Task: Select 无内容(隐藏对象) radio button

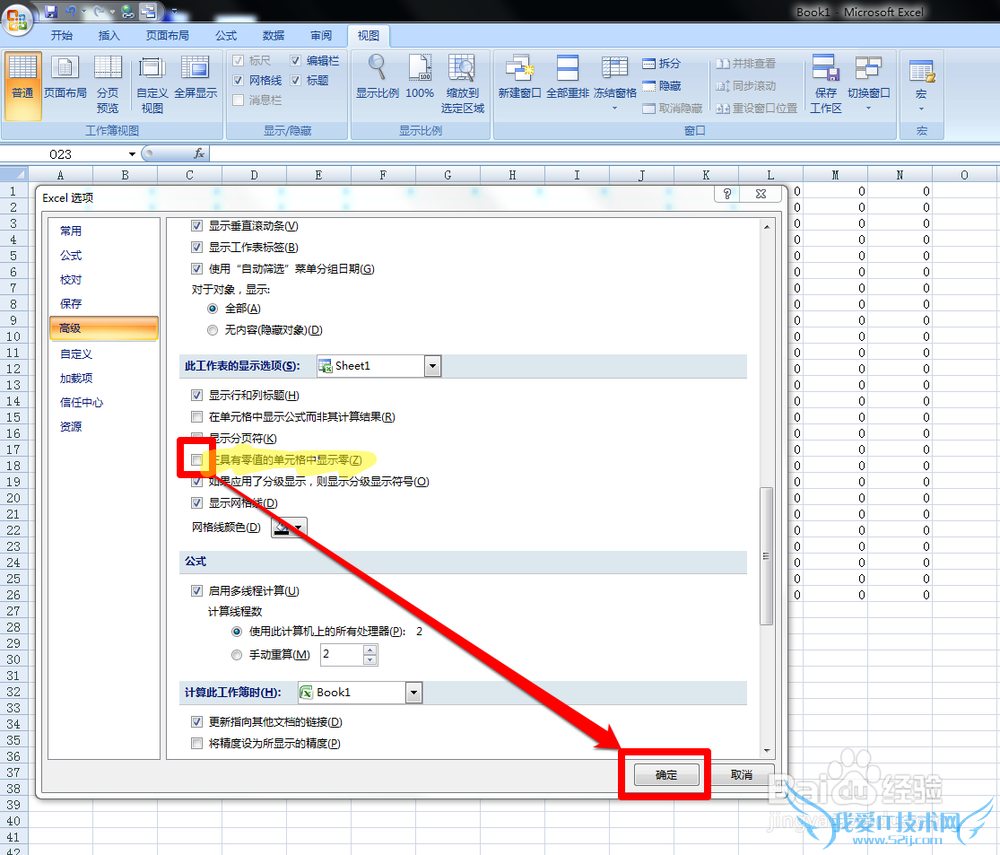Action: 212,330
